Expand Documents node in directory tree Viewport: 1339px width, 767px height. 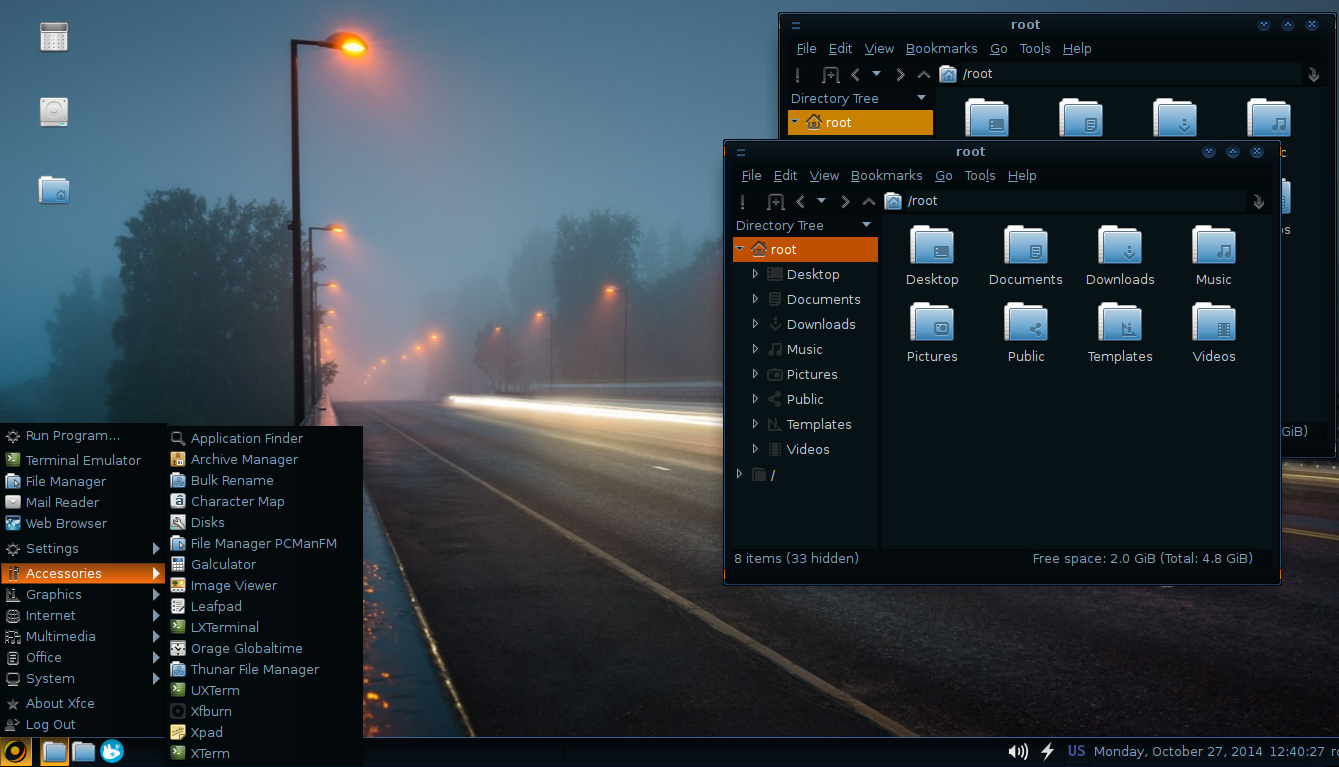[x=756, y=299]
